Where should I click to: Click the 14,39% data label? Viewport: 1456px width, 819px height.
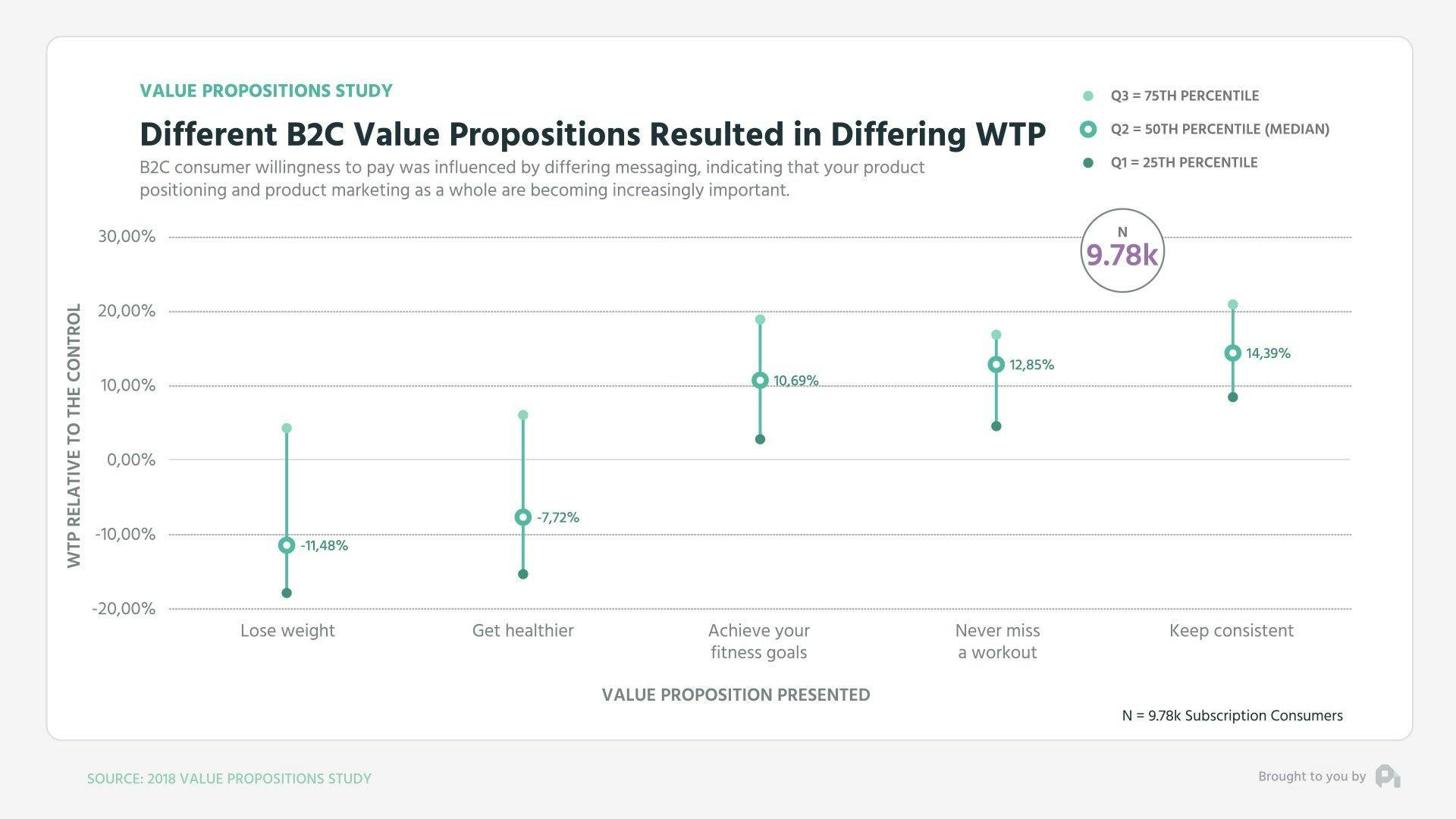tap(1268, 353)
